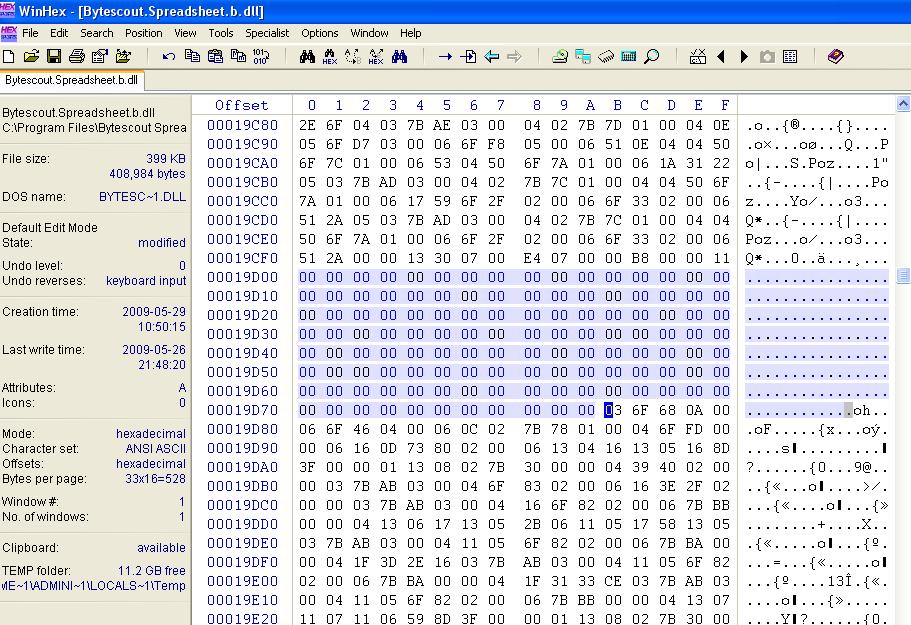
Task: Click the Go To Sector arrow-page icon
Action: [468, 56]
